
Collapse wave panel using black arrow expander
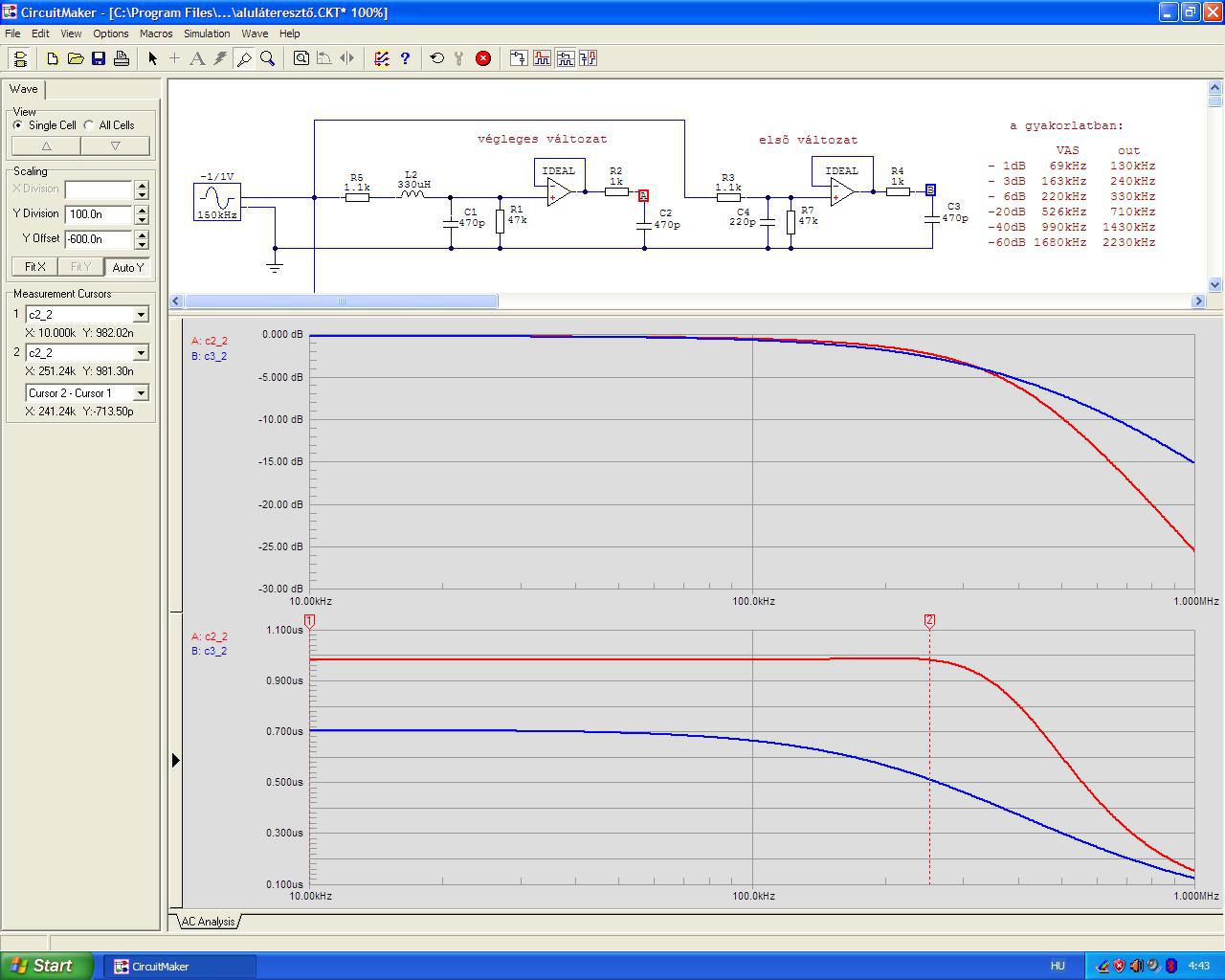coord(175,760)
